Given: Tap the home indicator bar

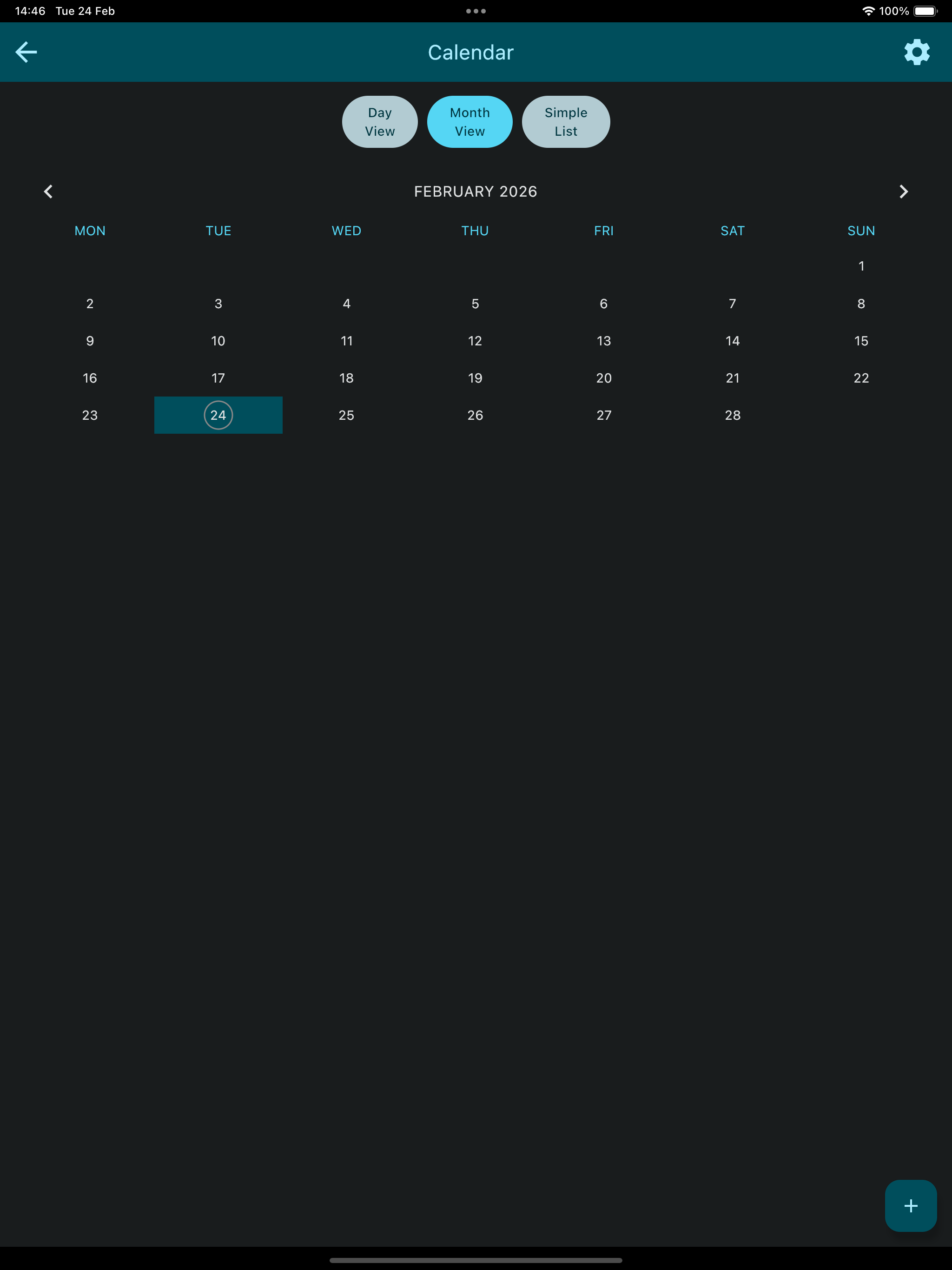Looking at the screenshot, I should (476, 1260).
